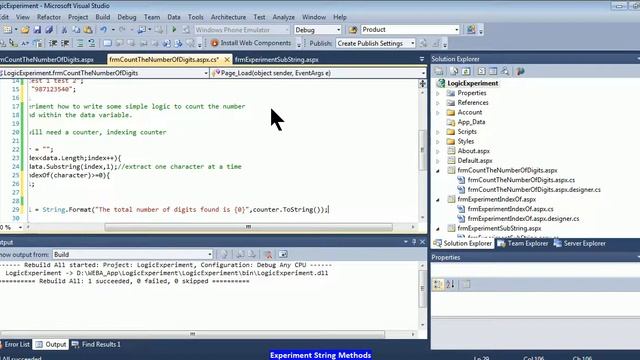Open the Architecture menu

(x=228, y=17)
